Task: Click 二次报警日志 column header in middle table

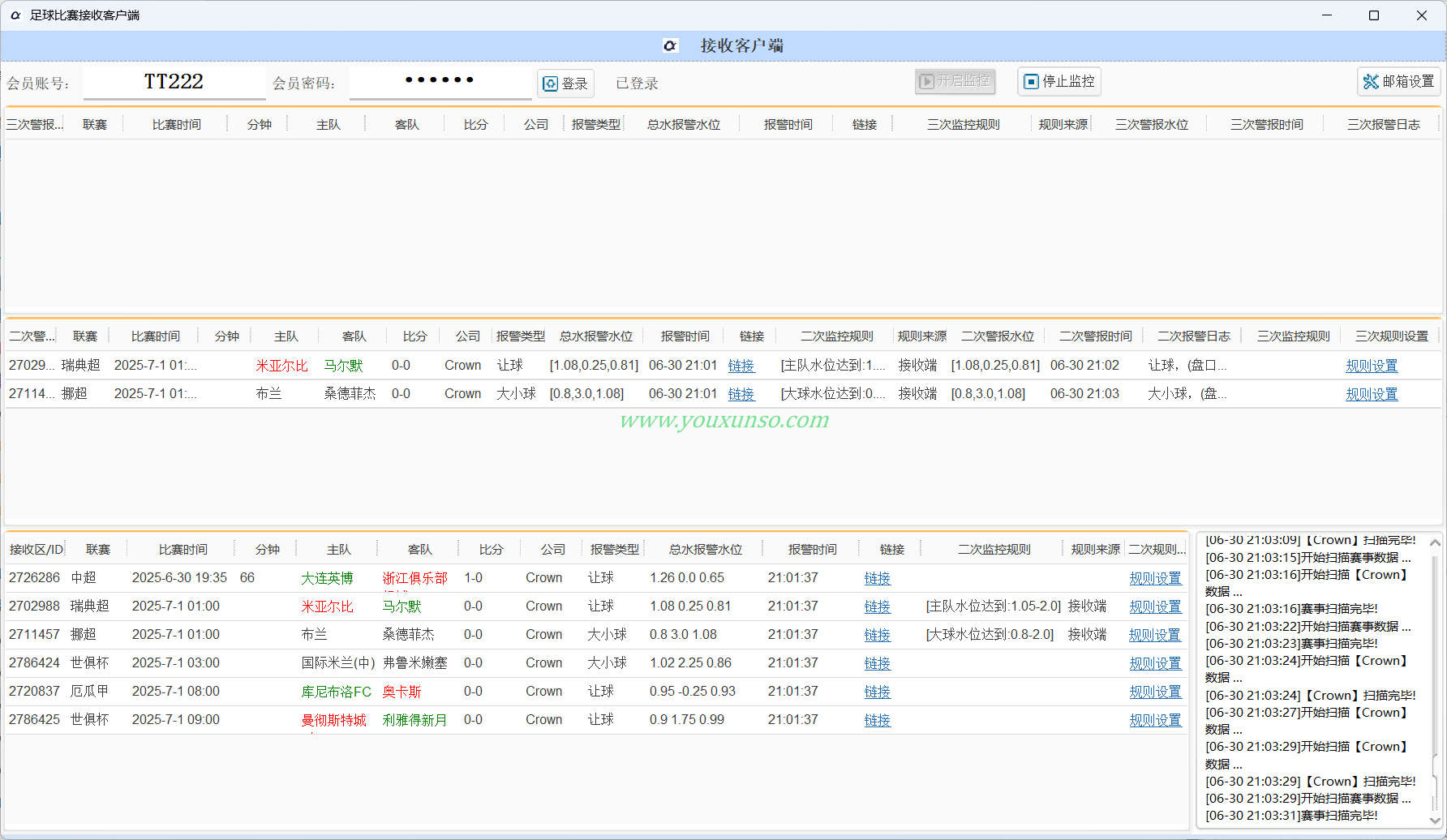Action: click(1193, 336)
